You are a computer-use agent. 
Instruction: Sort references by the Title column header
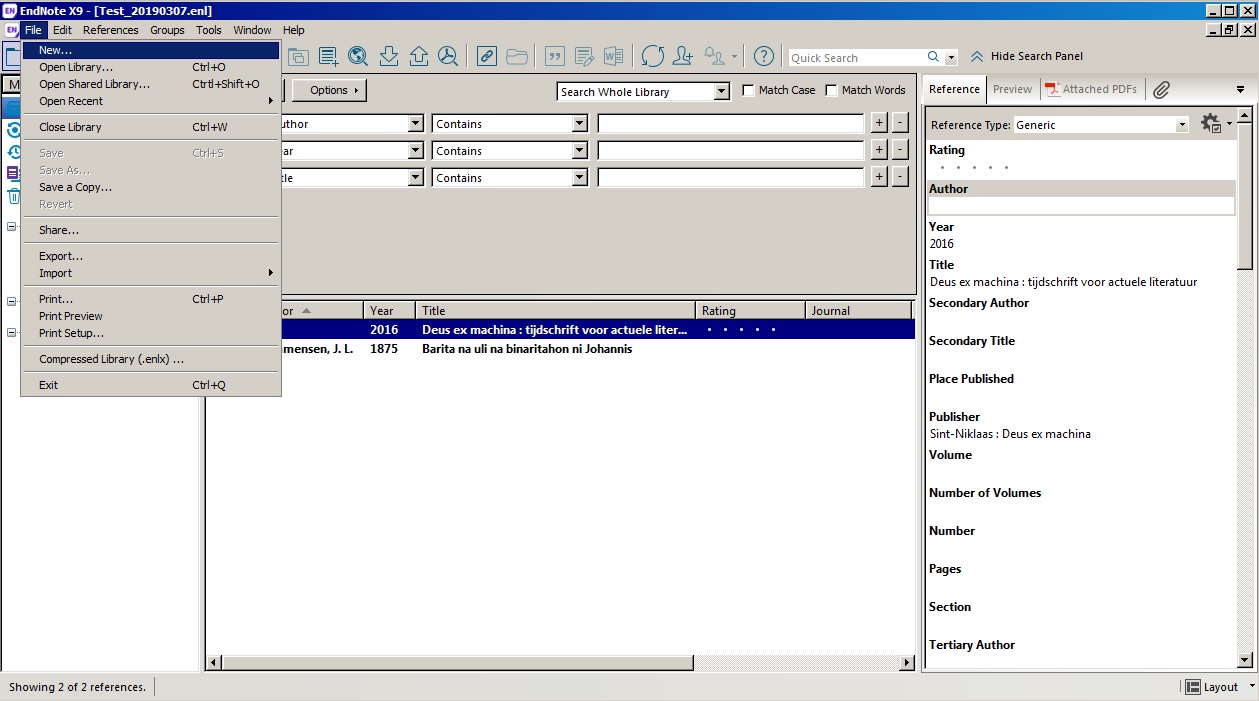(556, 311)
